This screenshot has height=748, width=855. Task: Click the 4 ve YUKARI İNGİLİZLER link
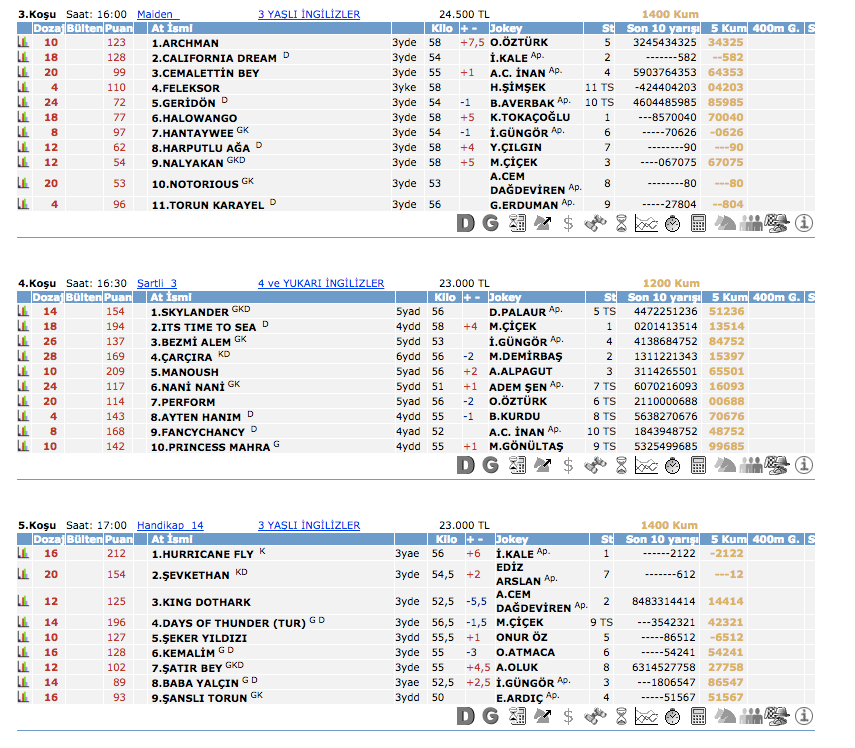pos(320,284)
